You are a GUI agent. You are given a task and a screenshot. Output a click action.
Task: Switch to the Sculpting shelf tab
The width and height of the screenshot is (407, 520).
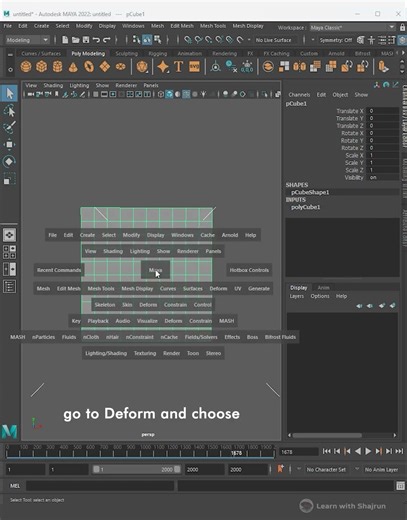point(126,53)
